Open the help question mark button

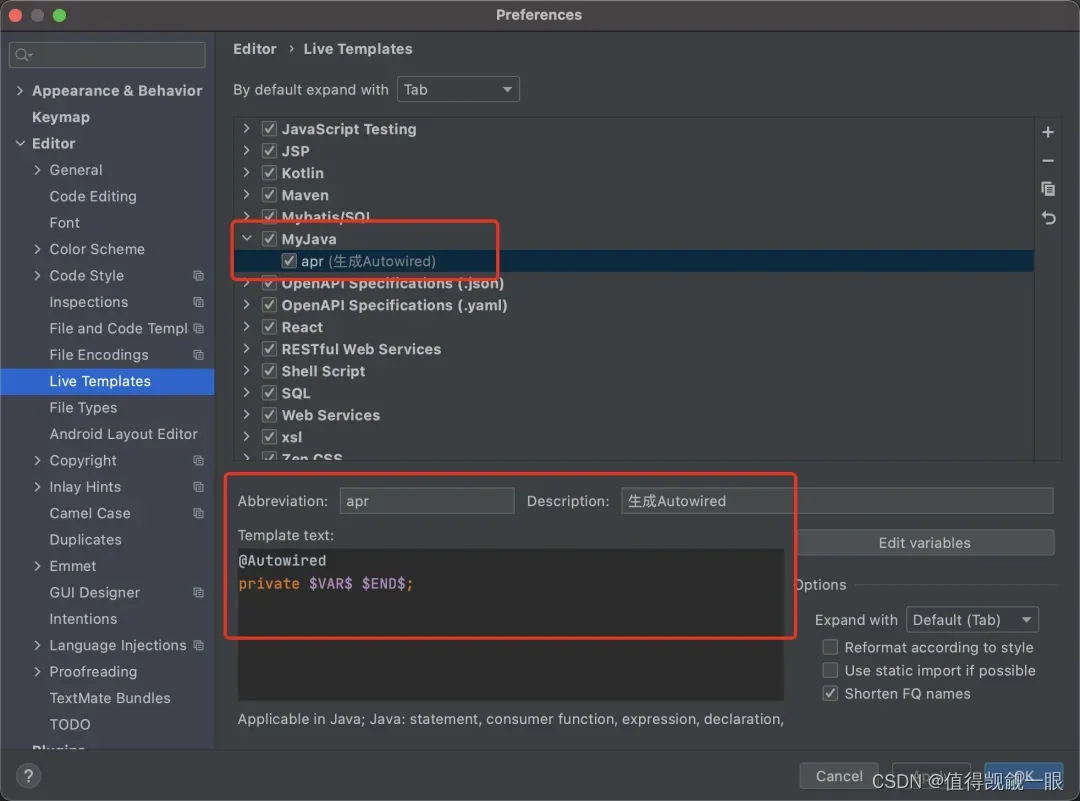click(x=28, y=776)
